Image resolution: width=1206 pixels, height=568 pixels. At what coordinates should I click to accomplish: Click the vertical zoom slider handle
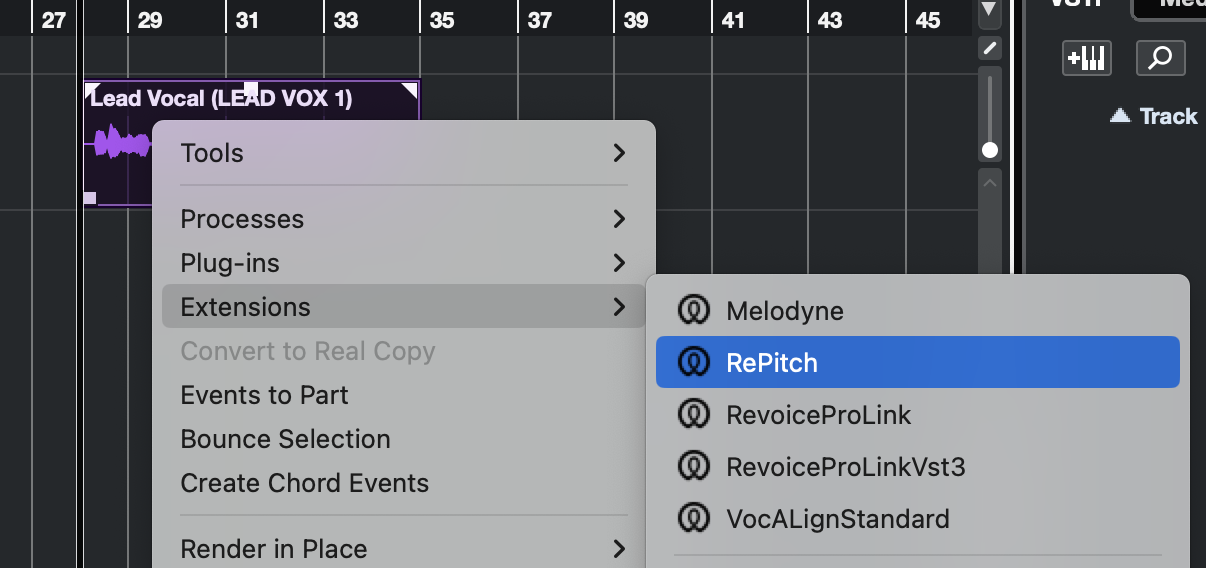pyautogui.click(x=990, y=150)
